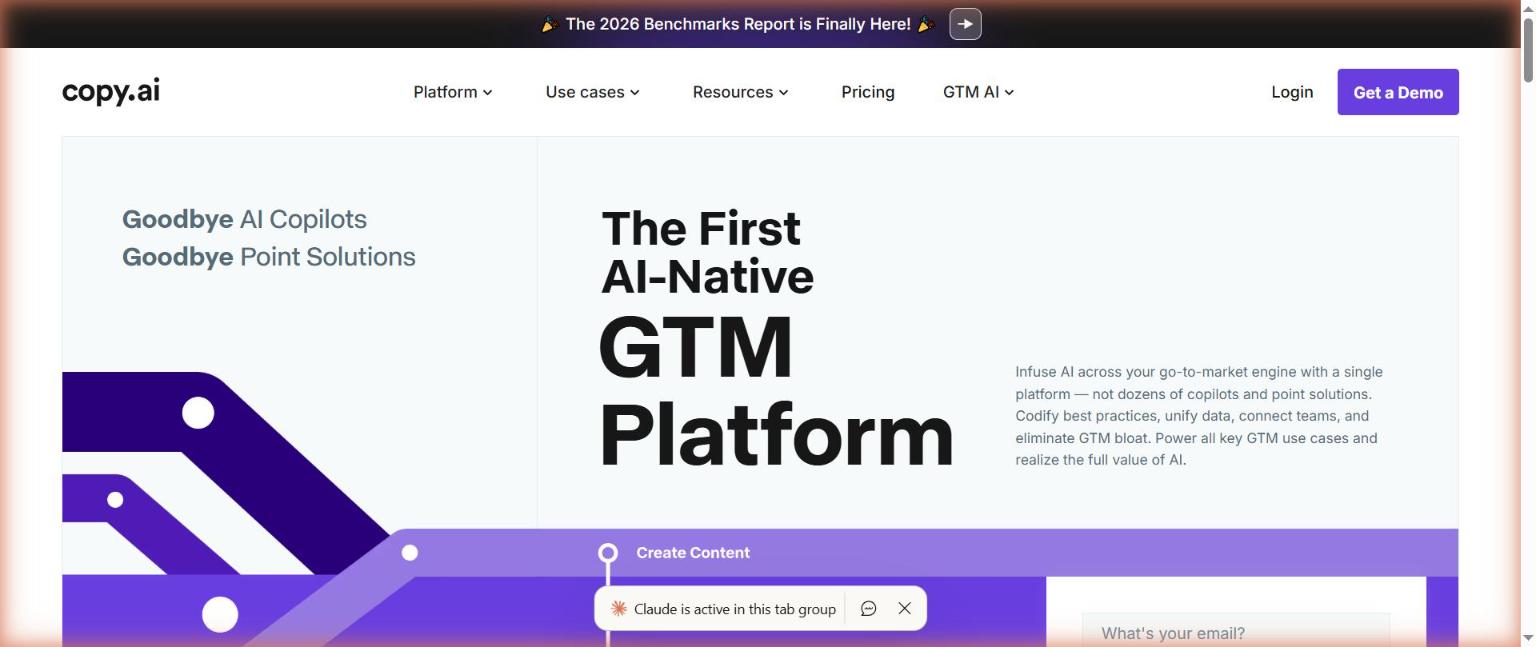Open the chat icon in the Claude bar
This screenshot has width=1536, height=647.
click(x=868, y=608)
